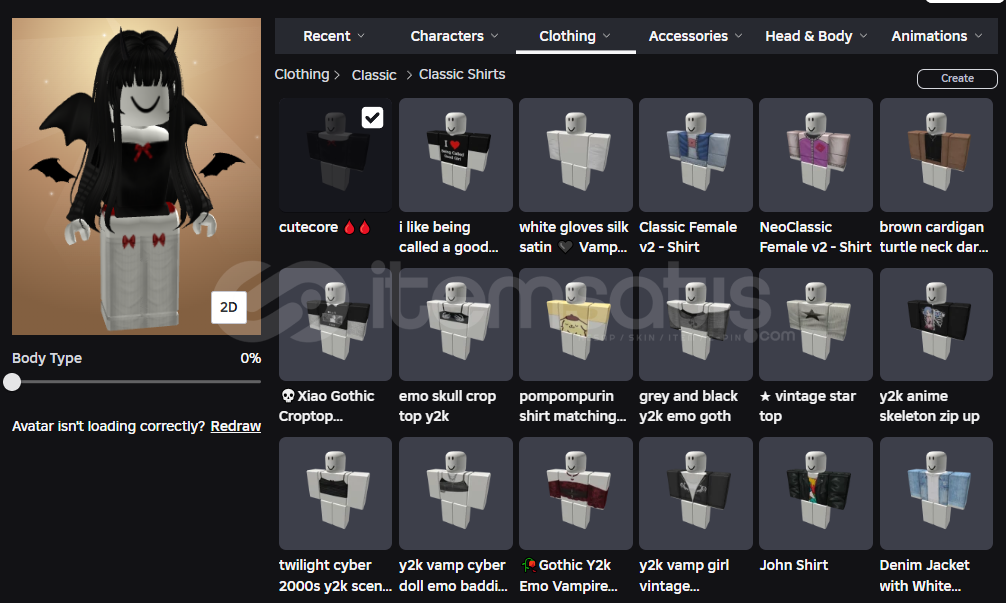
Task: Select the cutecore shirt thumbnail
Action: (335, 155)
